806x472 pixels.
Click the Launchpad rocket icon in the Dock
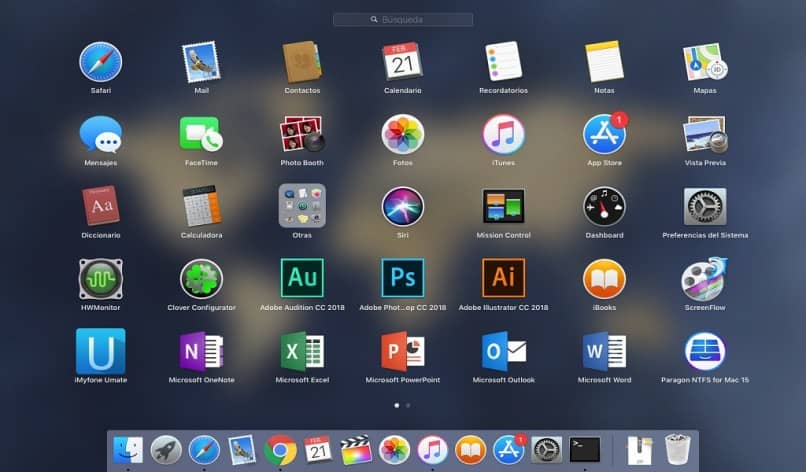pos(166,450)
